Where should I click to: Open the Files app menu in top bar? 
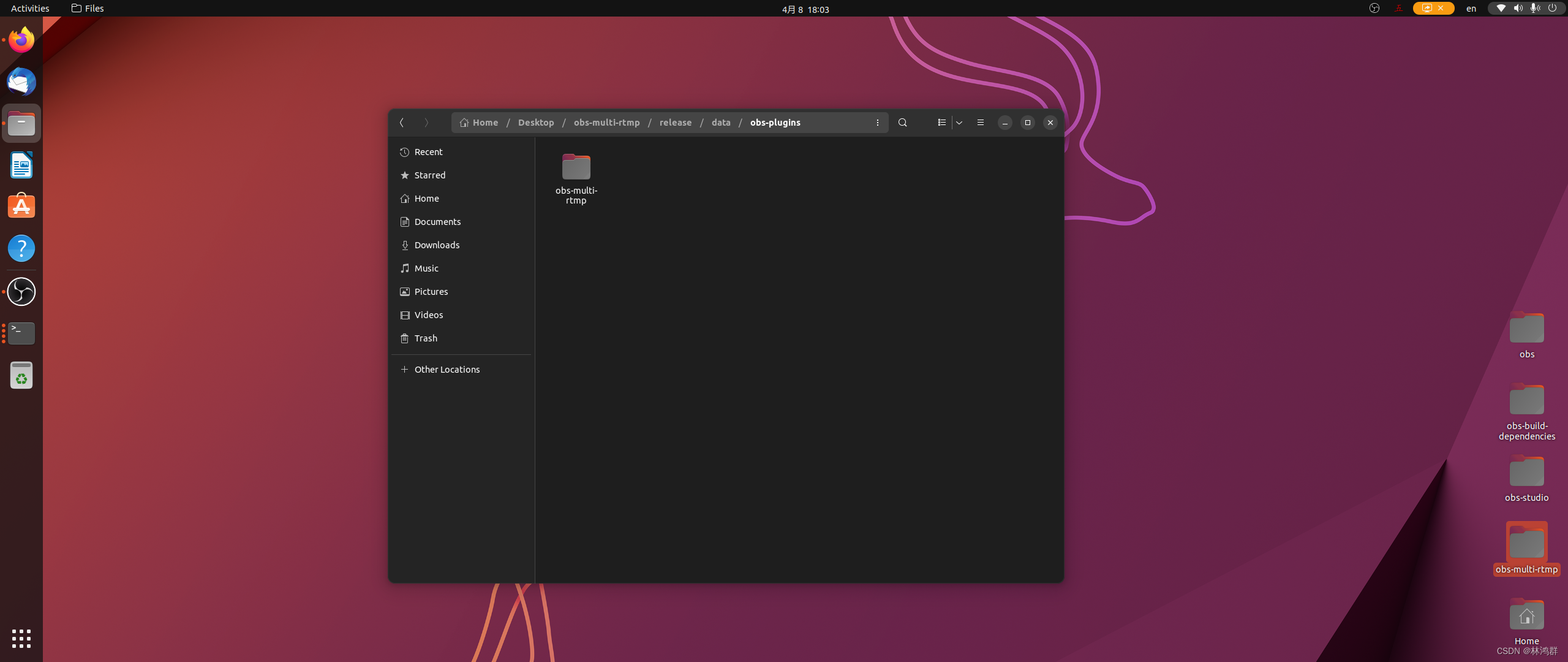88,9
